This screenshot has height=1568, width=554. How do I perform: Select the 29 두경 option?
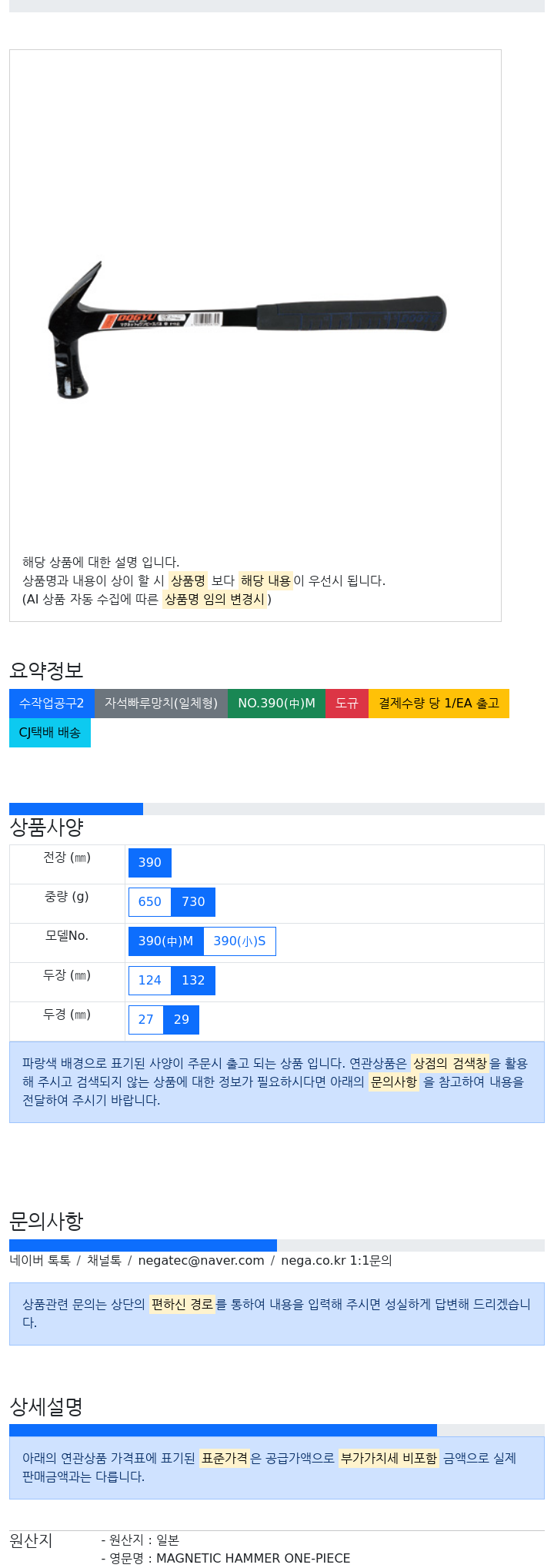(x=182, y=1020)
